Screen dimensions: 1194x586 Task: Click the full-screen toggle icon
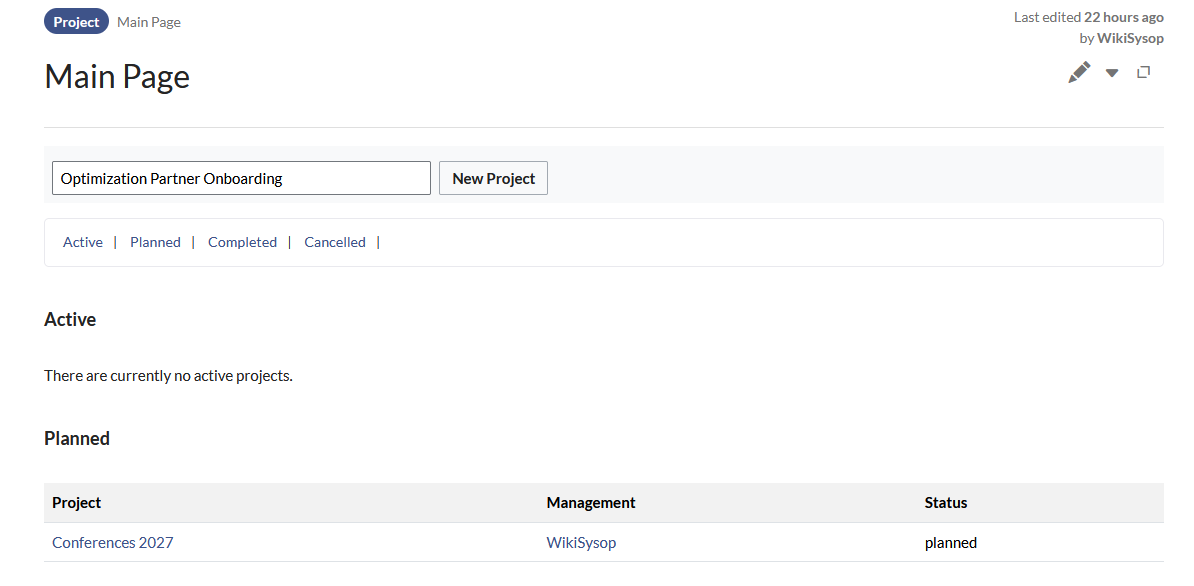(1144, 72)
